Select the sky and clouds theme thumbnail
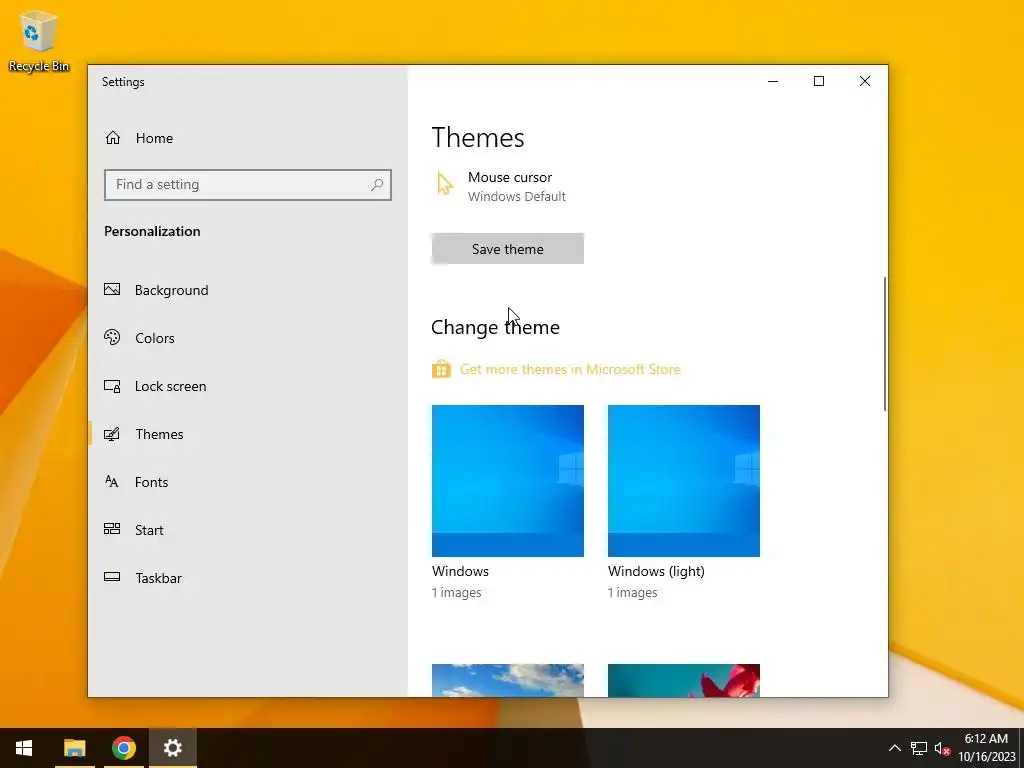Image resolution: width=1024 pixels, height=768 pixels. pyautogui.click(x=507, y=680)
